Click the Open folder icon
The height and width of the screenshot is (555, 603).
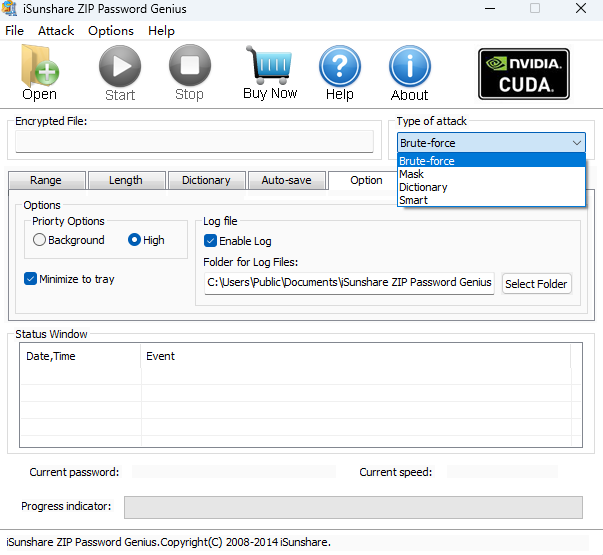coord(40,66)
